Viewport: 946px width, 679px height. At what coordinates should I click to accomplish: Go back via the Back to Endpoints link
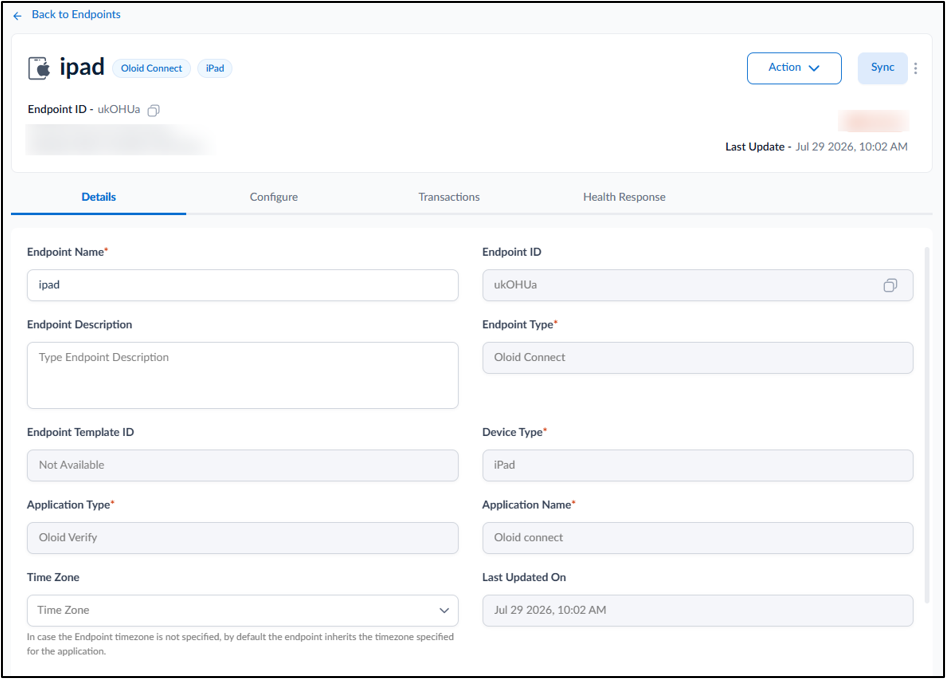click(x=76, y=14)
